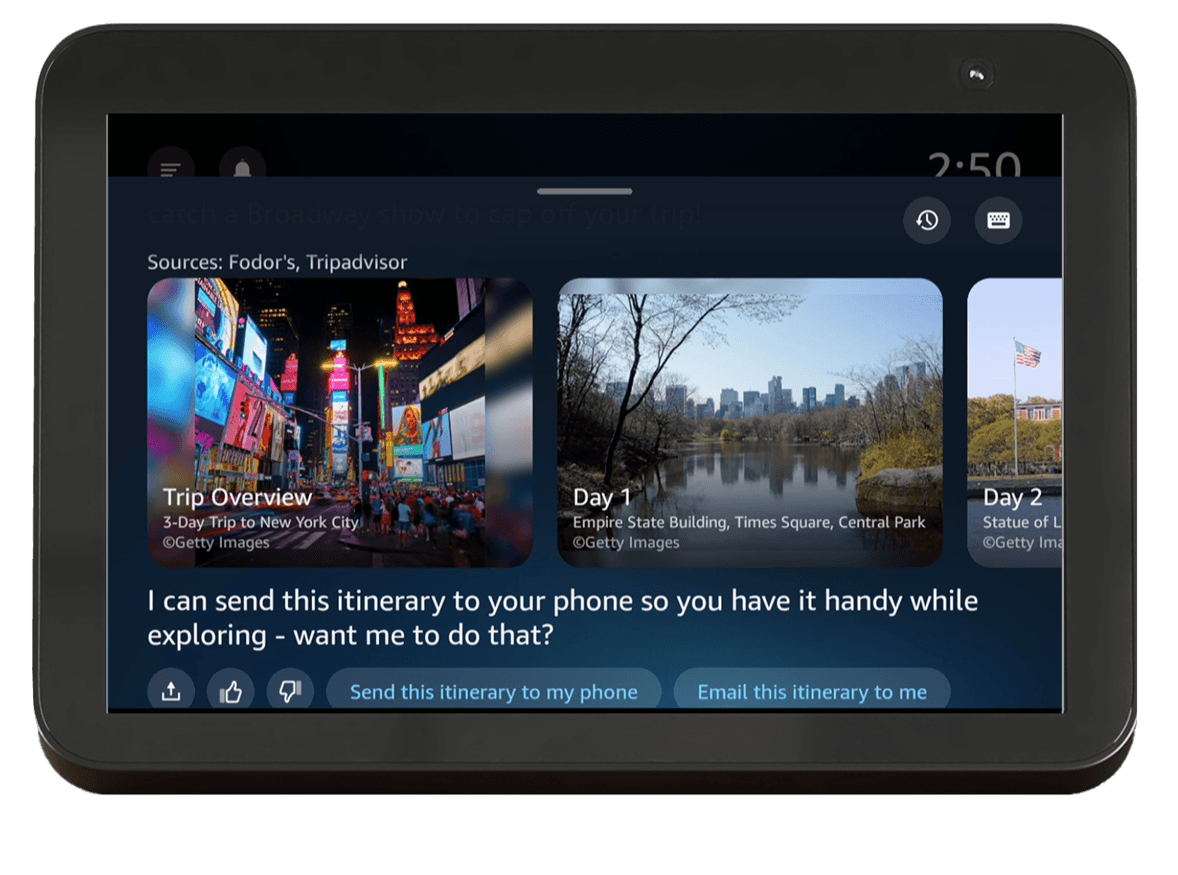The image size is (1178, 875).
Task: Open conversation history clock icon
Action: pos(927,220)
